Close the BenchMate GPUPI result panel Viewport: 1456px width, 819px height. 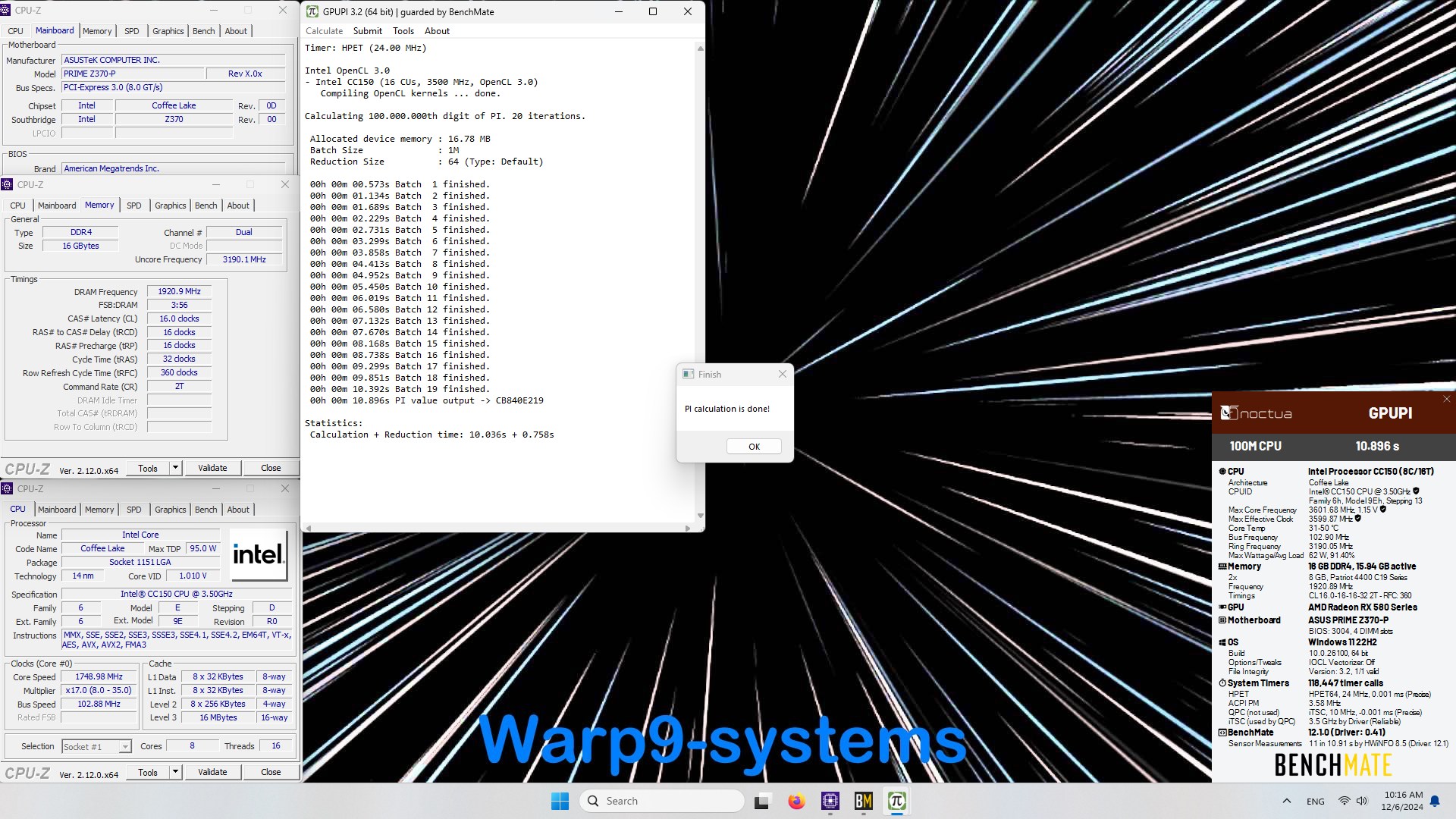pyautogui.click(x=1446, y=399)
